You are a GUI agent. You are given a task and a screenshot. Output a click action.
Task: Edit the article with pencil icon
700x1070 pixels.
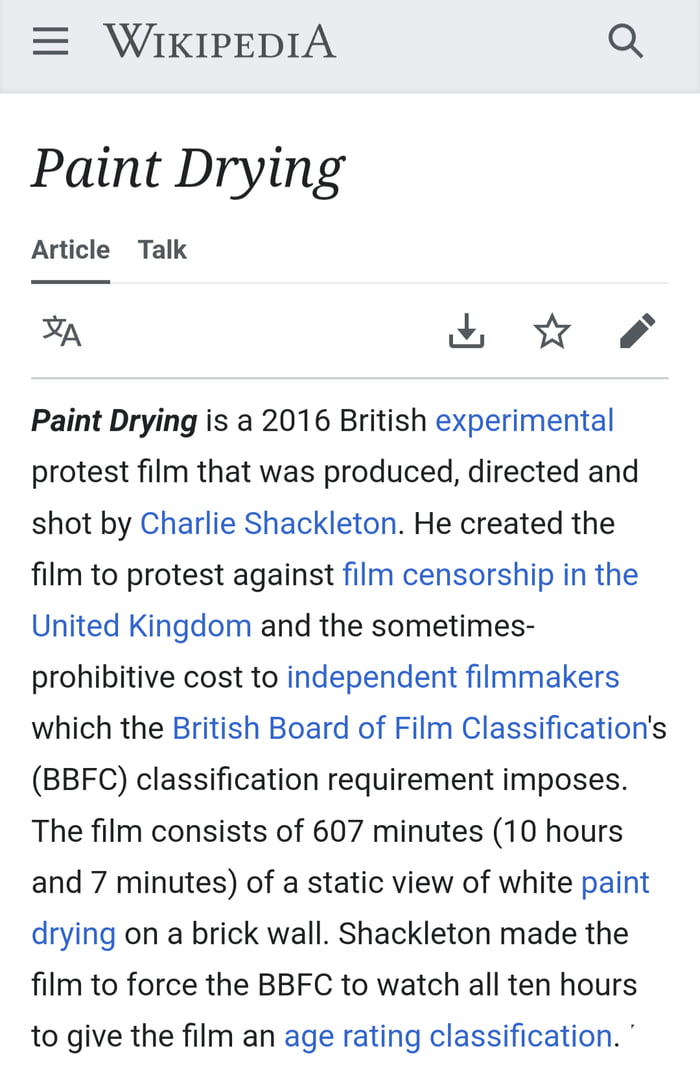(638, 331)
